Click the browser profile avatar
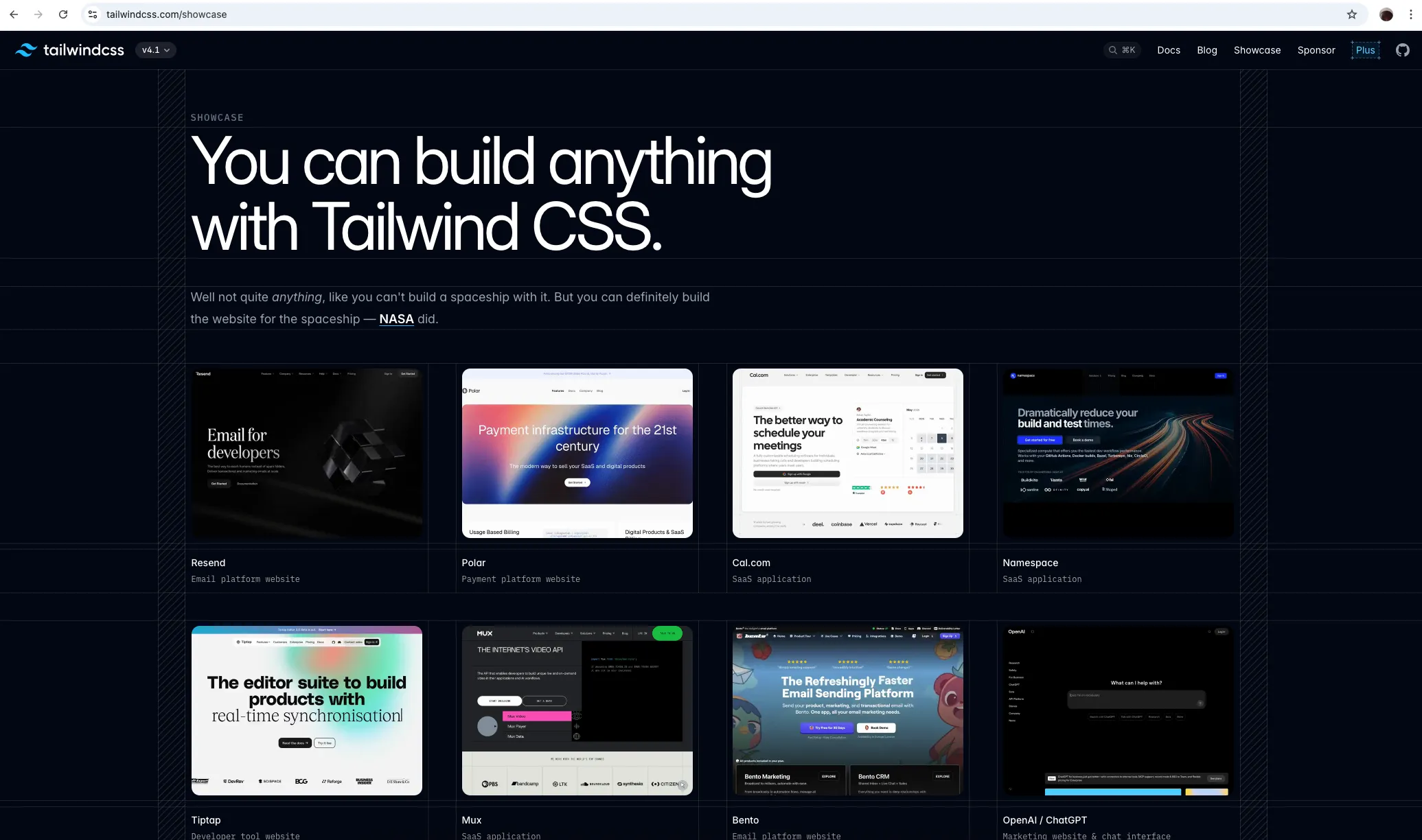 pyautogui.click(x=1386, y=14)
